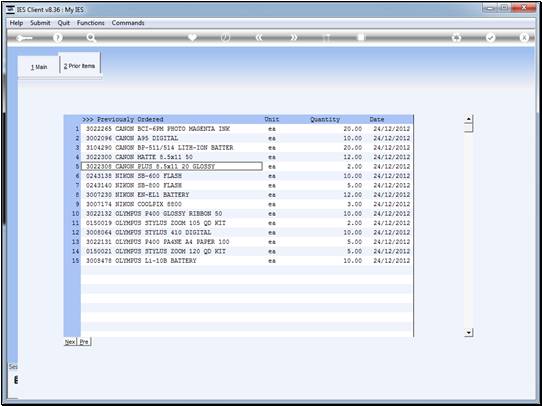
Task: Open the question mark help icon
Action: coord(58,38)
